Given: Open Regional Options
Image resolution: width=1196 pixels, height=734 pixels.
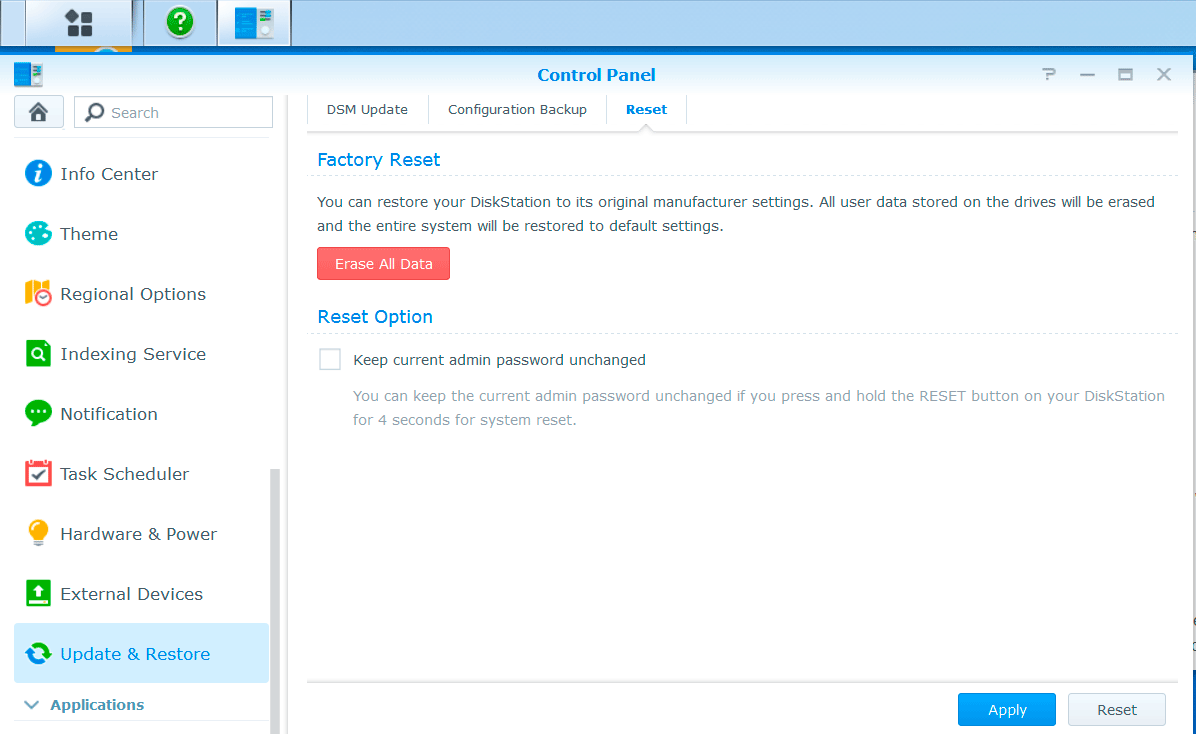Looking at the screenshot, I should 132,294.
